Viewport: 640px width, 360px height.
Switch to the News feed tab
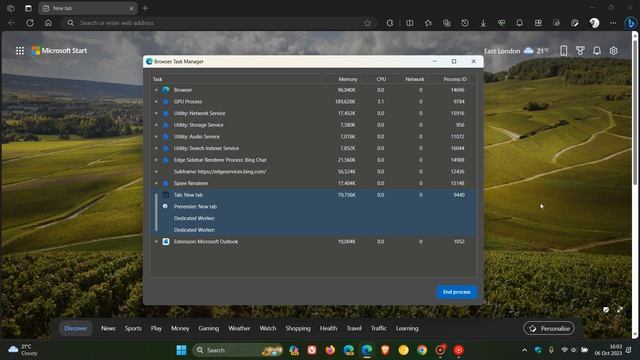click(108, 328)
